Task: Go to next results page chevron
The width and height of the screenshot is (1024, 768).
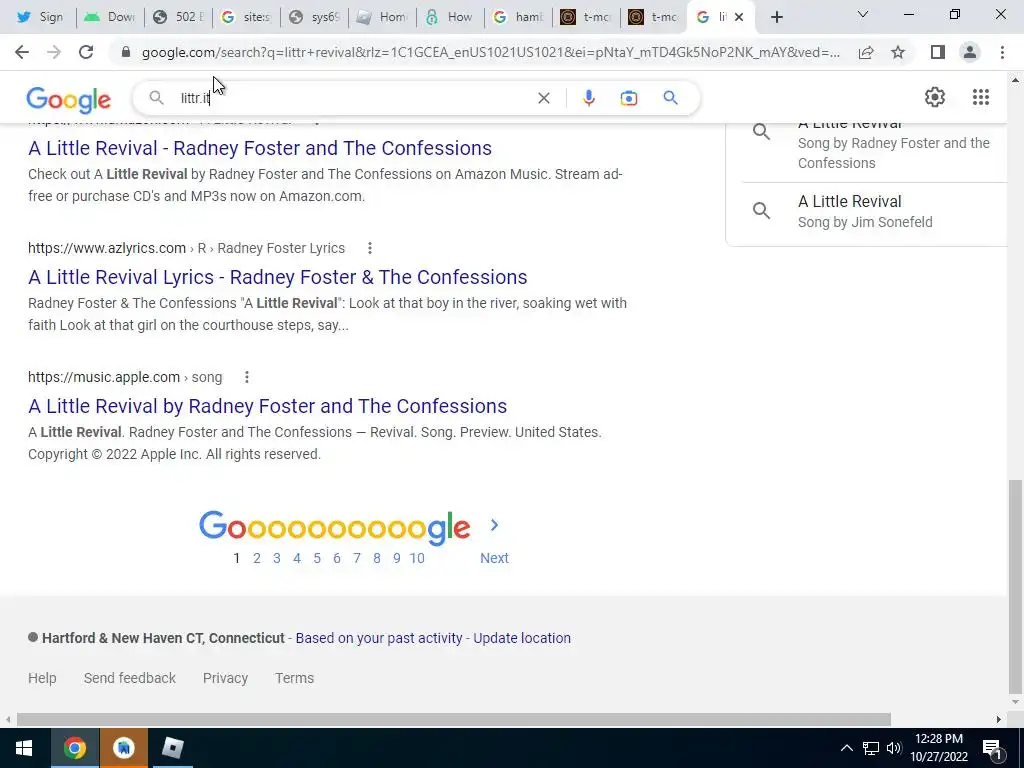Action: point(494,525)
